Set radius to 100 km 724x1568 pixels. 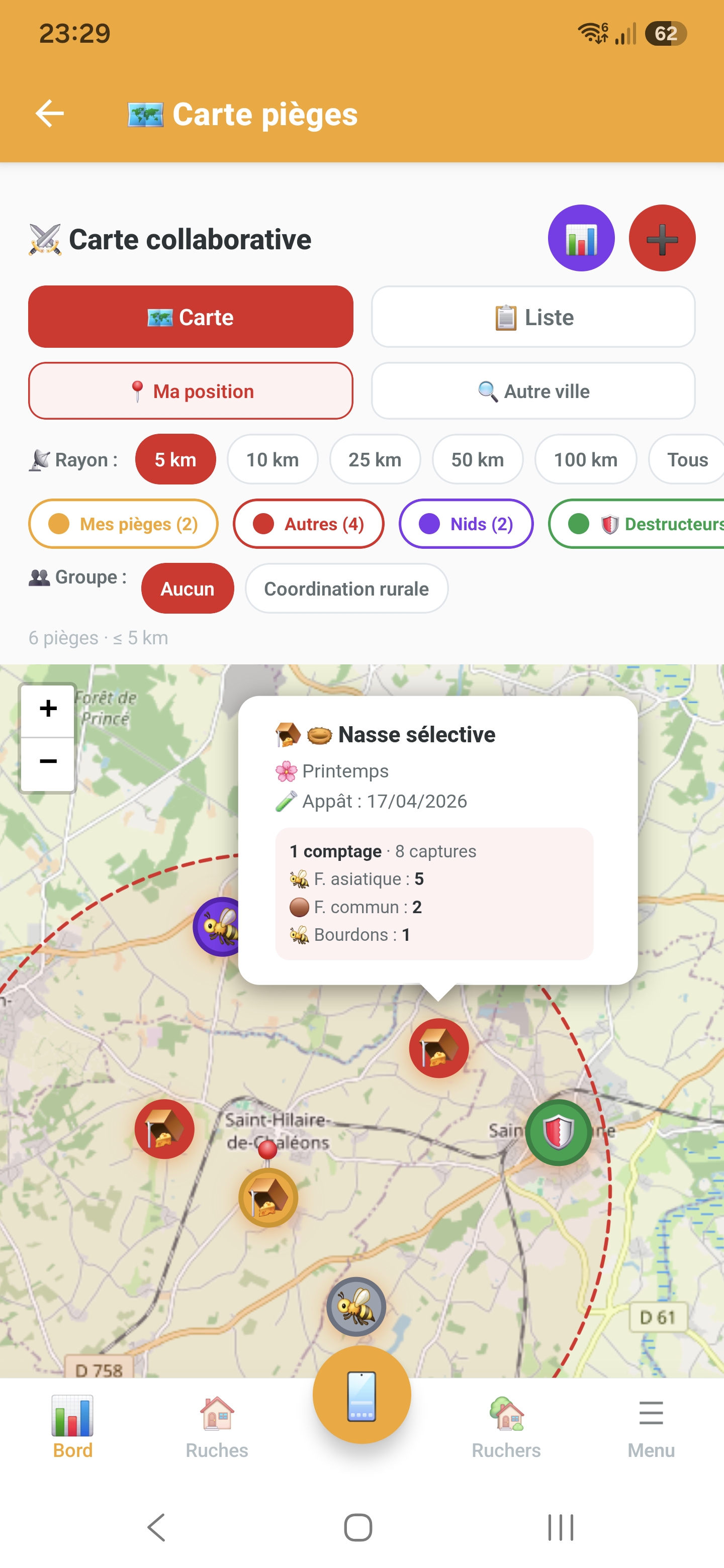click(585, 459)
